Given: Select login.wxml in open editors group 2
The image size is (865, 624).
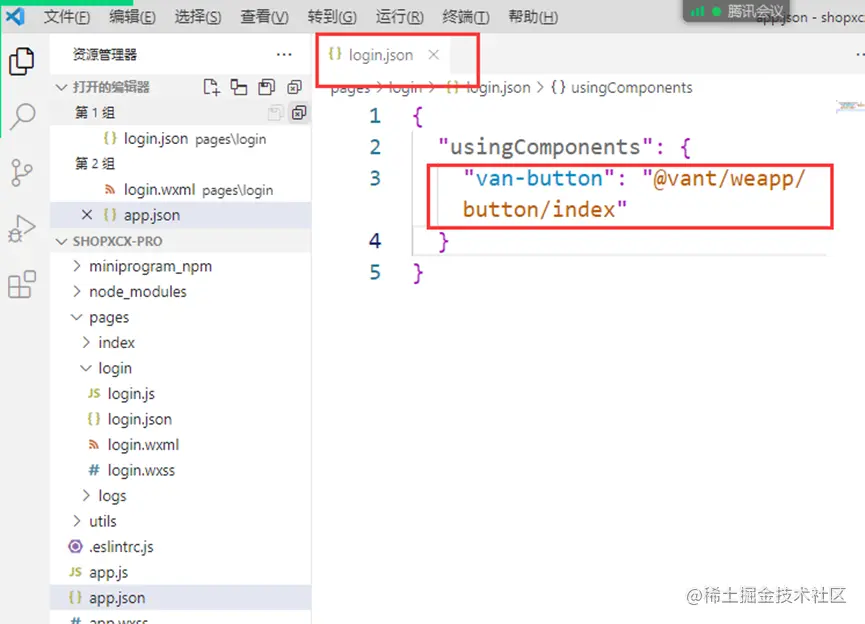Looking at the screenshot, I should click(180, 189).
